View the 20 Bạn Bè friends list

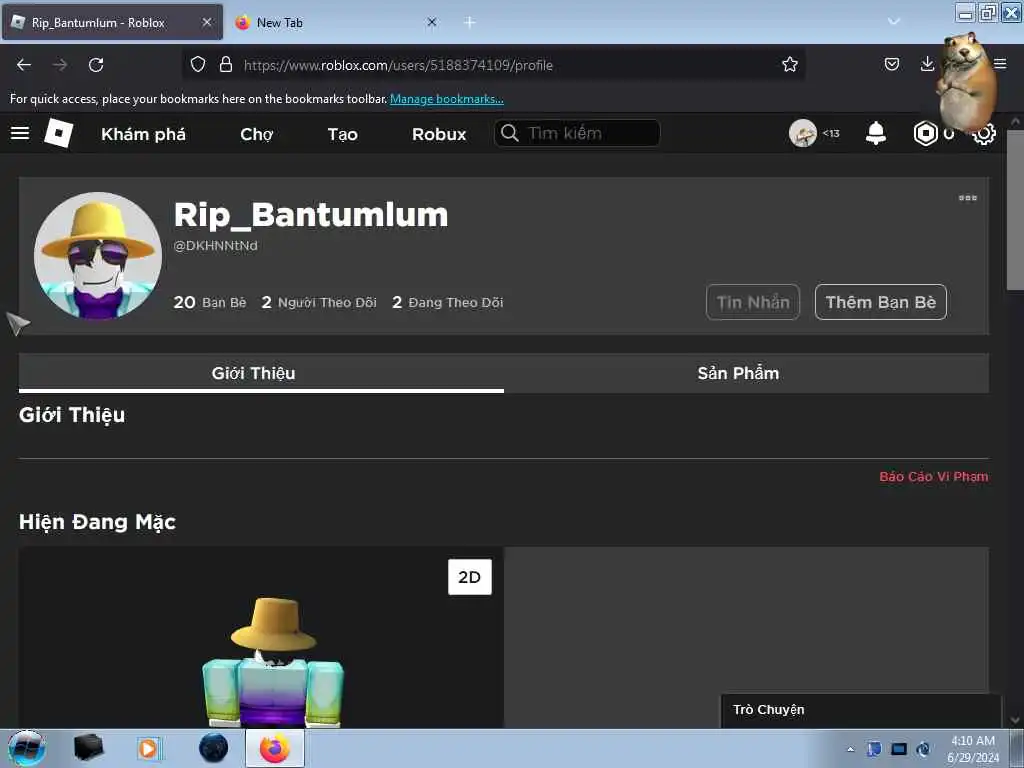click(x=210, y=302)
